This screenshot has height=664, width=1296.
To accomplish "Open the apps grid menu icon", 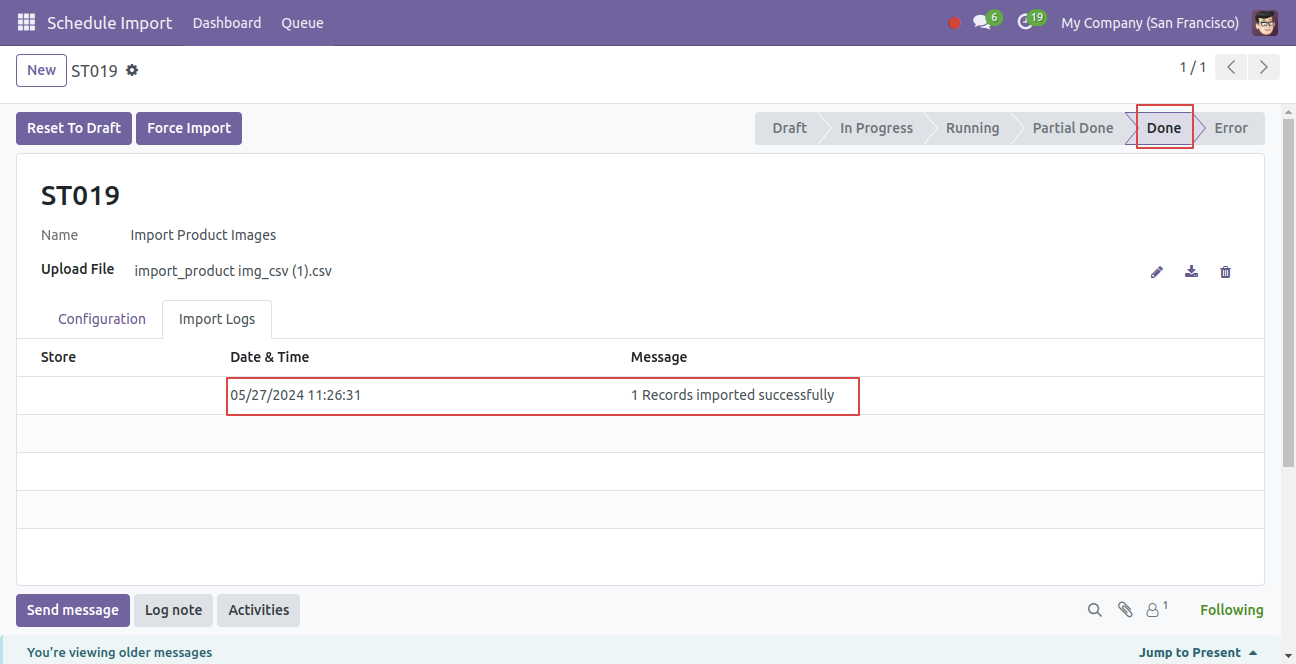I will coord(26,22).
